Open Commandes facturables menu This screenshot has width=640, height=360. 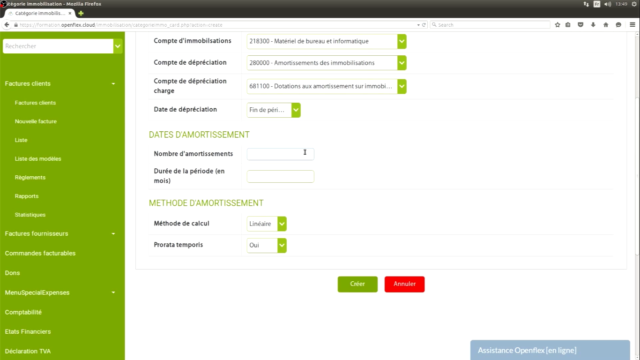pos(40,253)
